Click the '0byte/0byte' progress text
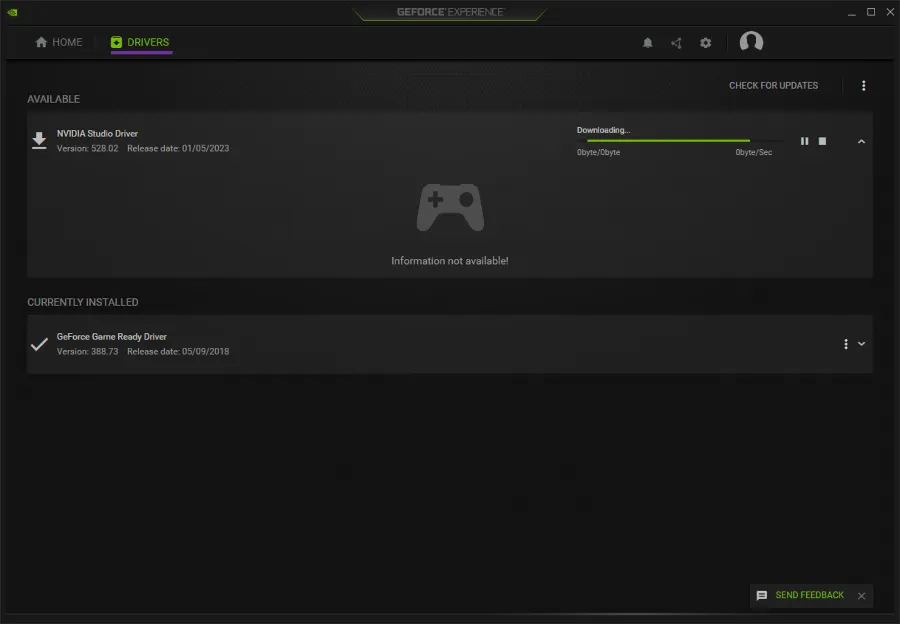The image size is (900, 624). [x=598, y=152]
